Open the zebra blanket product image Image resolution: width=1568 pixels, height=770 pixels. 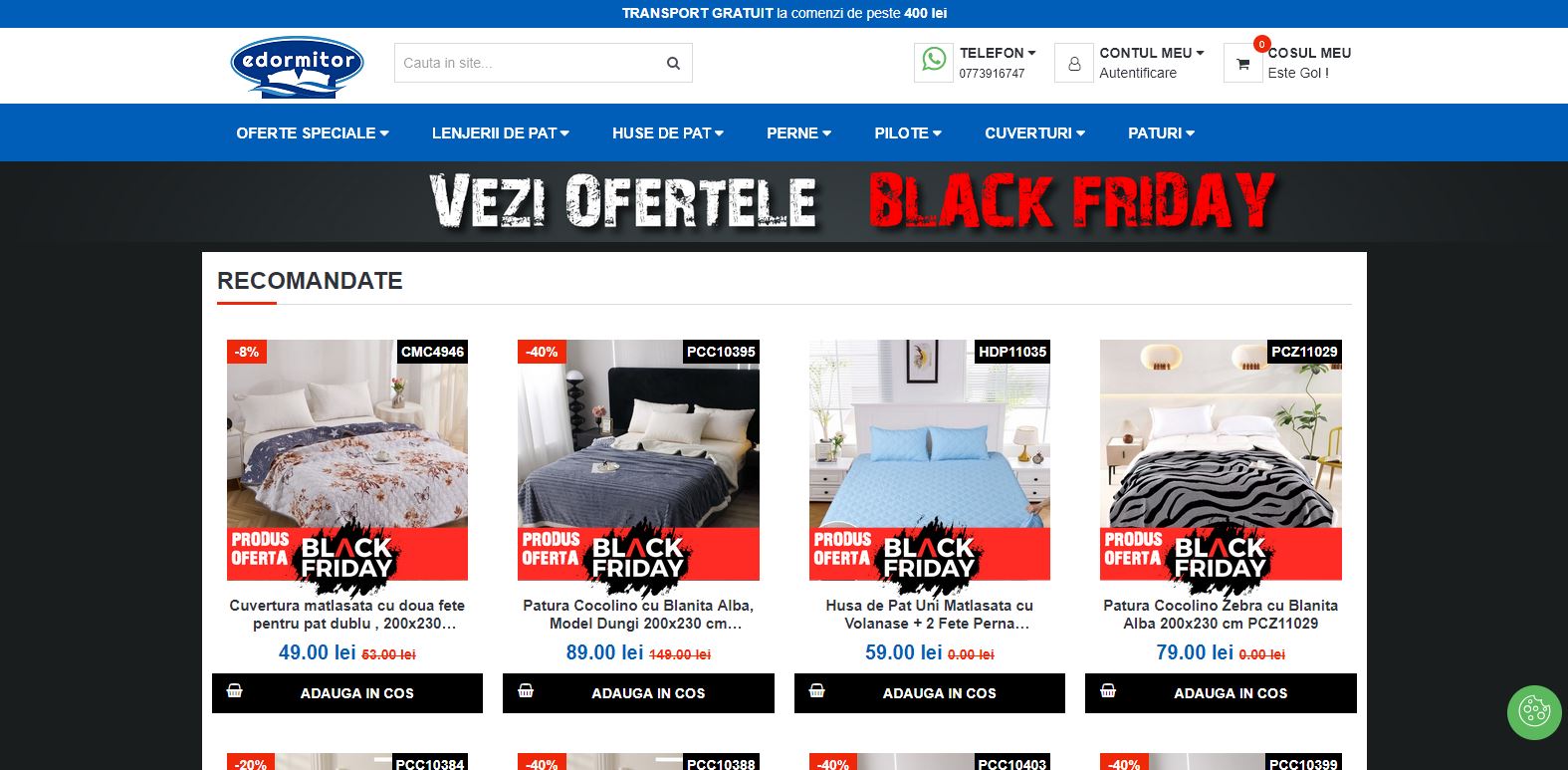click(1221, 459)
